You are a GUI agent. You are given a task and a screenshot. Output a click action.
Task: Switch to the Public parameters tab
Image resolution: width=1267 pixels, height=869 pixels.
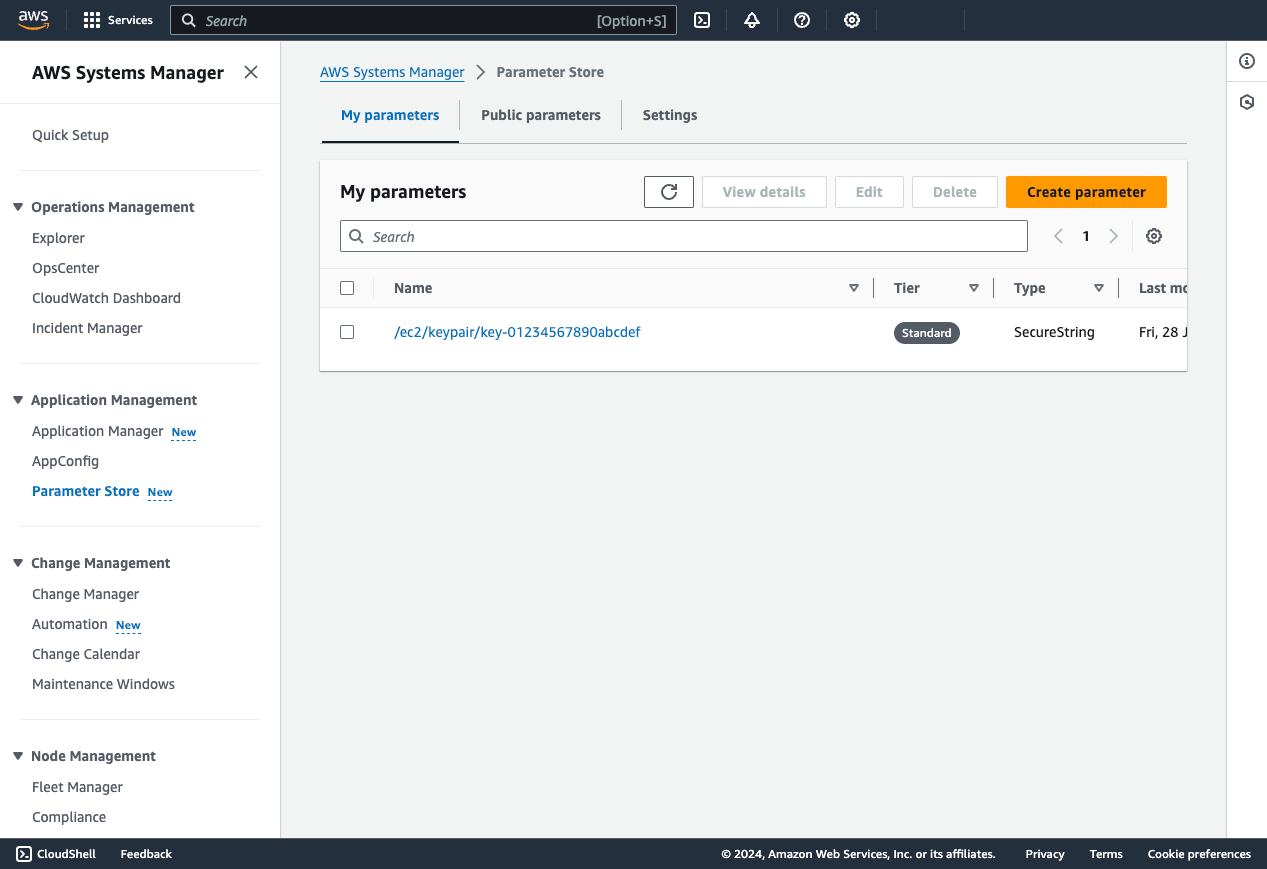pyautogui.click(x=540, y=115)
